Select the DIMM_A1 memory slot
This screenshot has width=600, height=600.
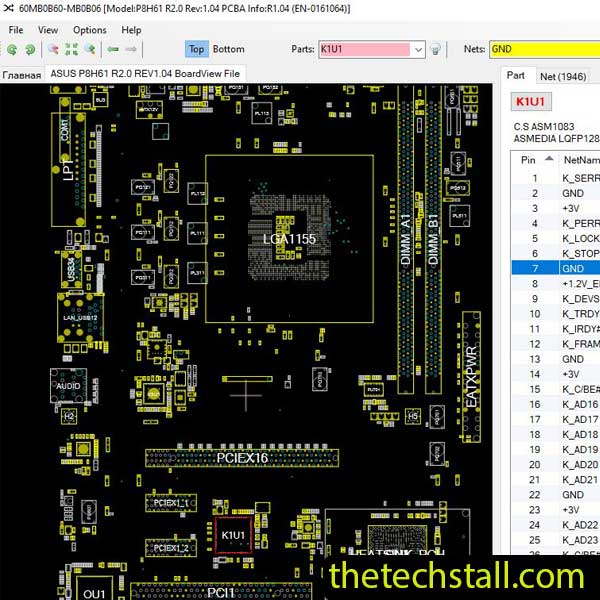pos(405,239)
